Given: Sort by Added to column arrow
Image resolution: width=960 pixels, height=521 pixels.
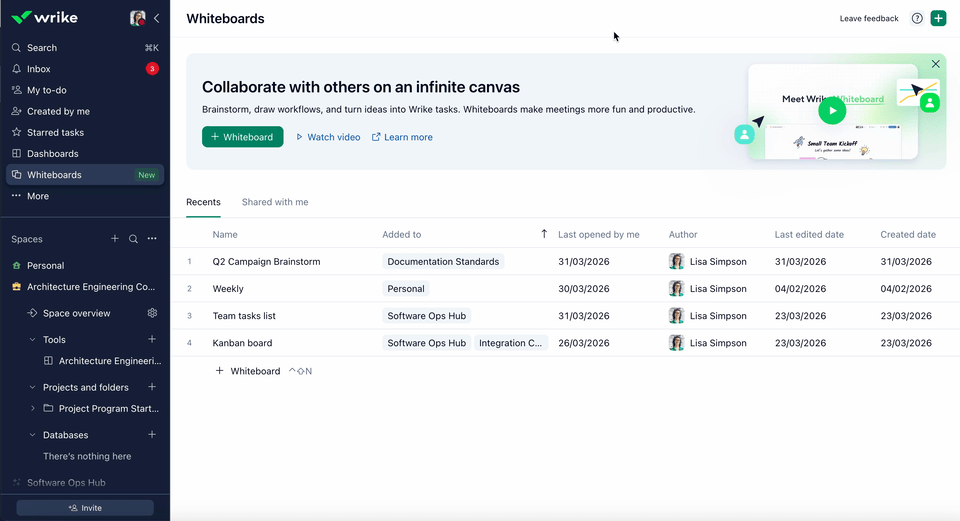Looking at the screenshot, I should click(x=544, y=234).
